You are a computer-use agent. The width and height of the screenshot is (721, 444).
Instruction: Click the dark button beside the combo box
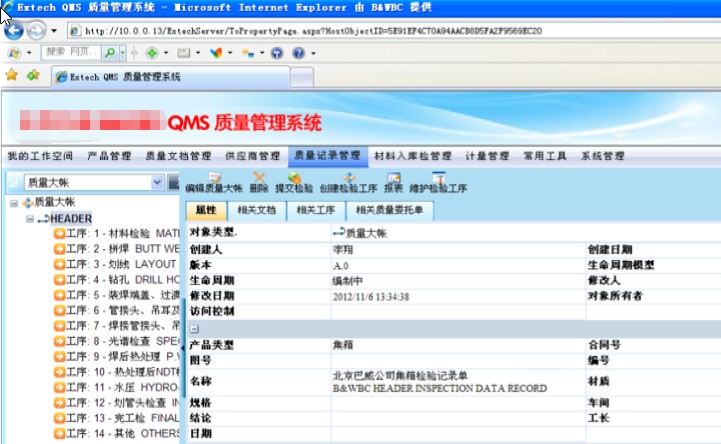[173, 182]
